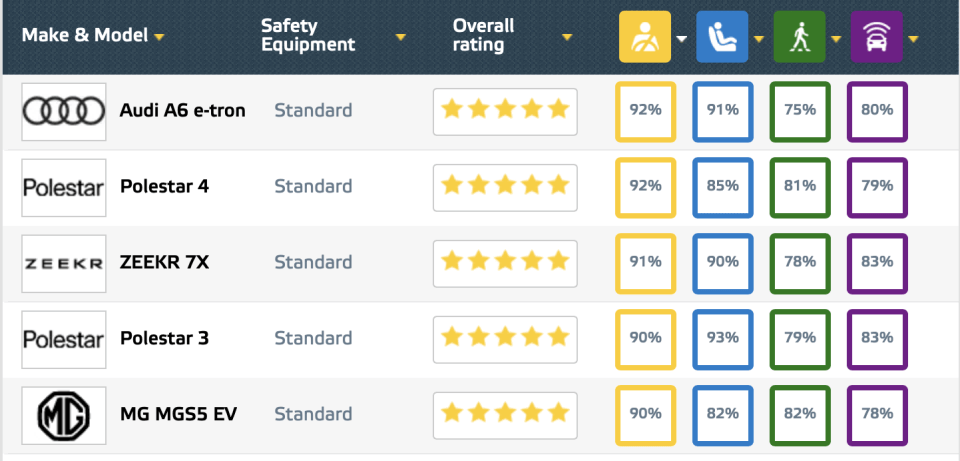
Task: Click the 92% yellow score for Audi A6
Action: pyautogui.click(x=646, y=110)
